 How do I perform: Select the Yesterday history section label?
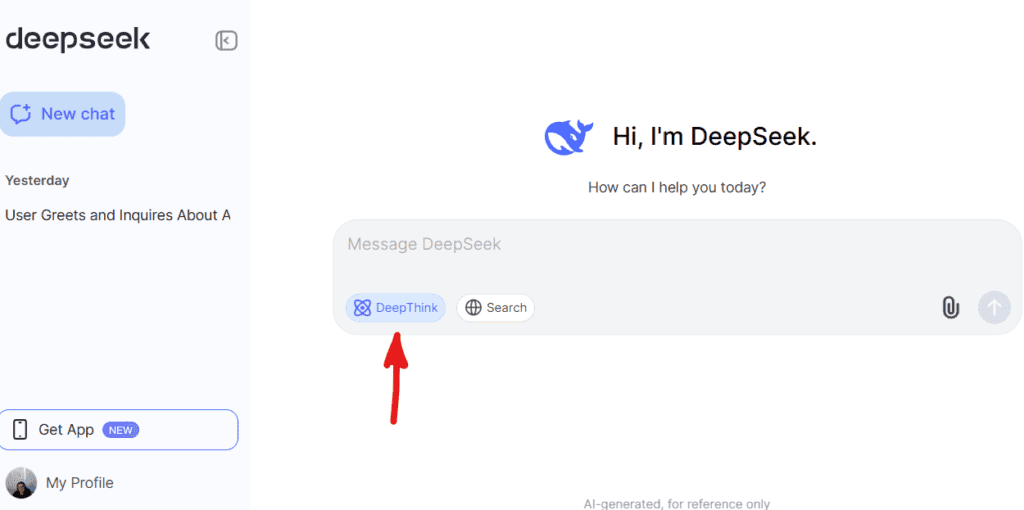coord(37,181)
